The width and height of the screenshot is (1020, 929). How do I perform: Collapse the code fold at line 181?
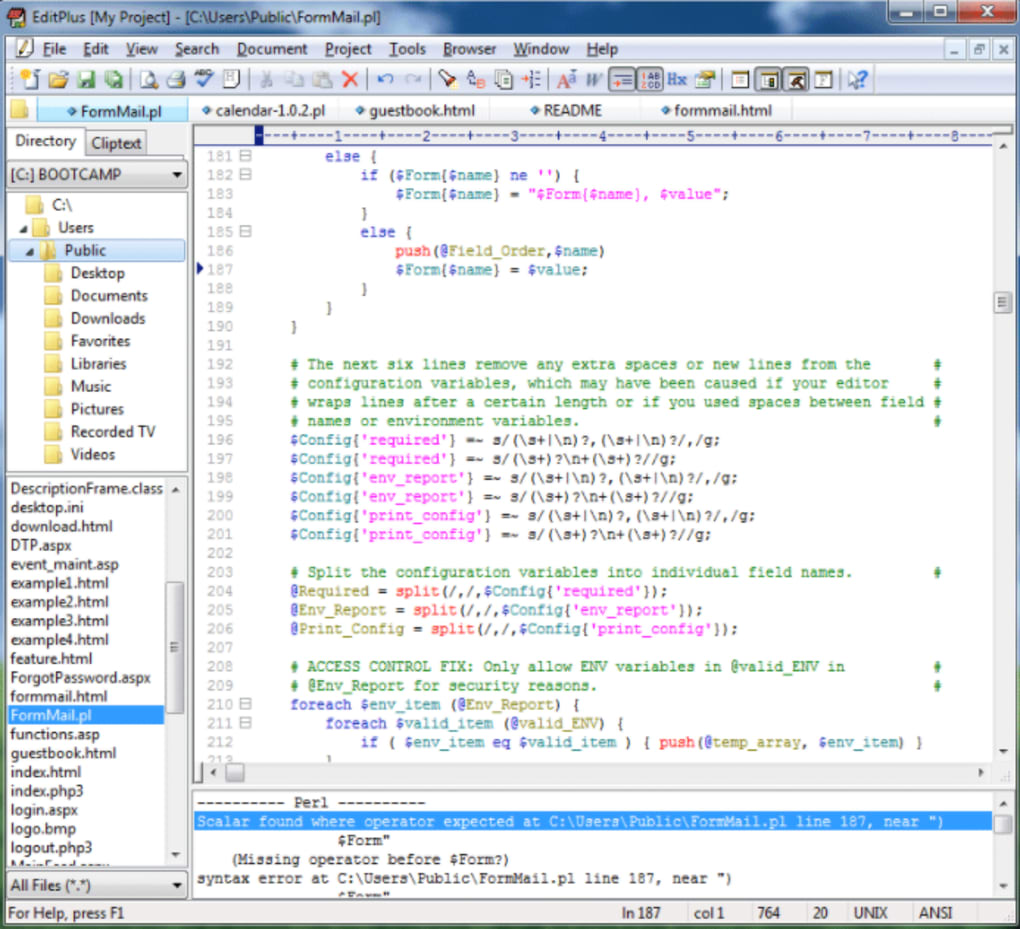245,155
